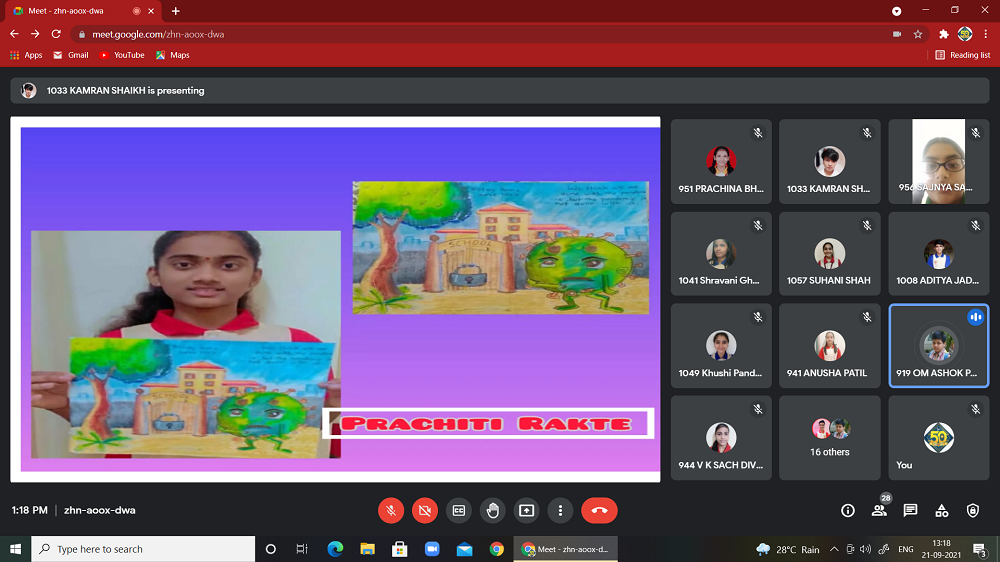Viewport: 1000px width, 562px height.
Task: Click the Windows taskbar search box
Action: click(x=143, y=549)
